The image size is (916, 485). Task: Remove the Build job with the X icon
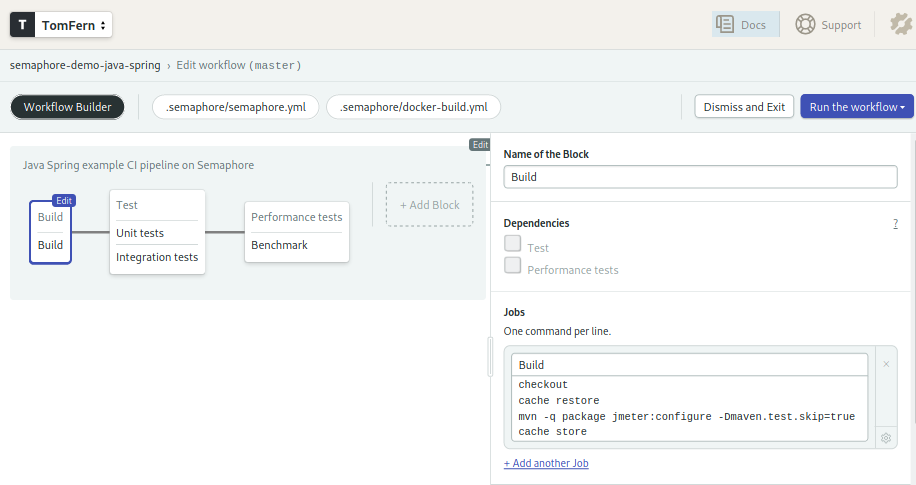[x=886, y=364]
